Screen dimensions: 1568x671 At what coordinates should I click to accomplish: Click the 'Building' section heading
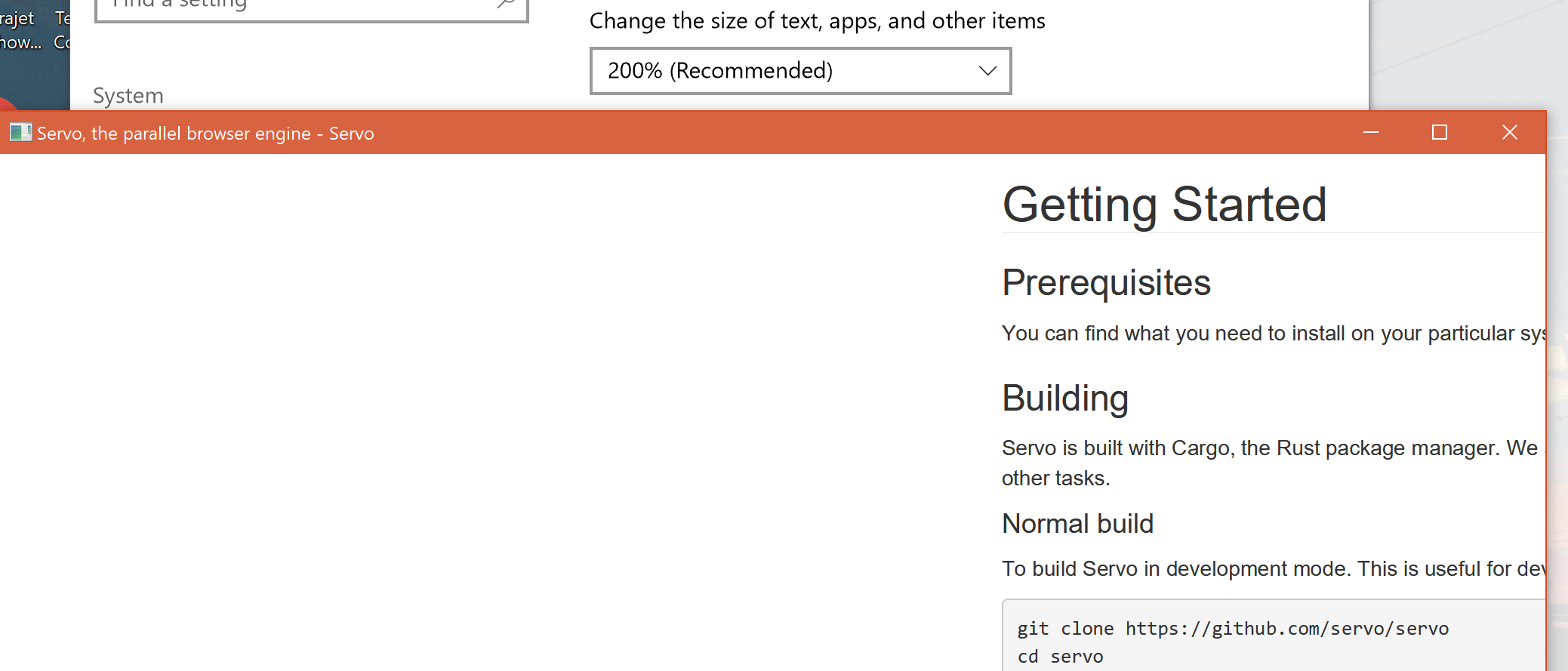click(1064, 399)
